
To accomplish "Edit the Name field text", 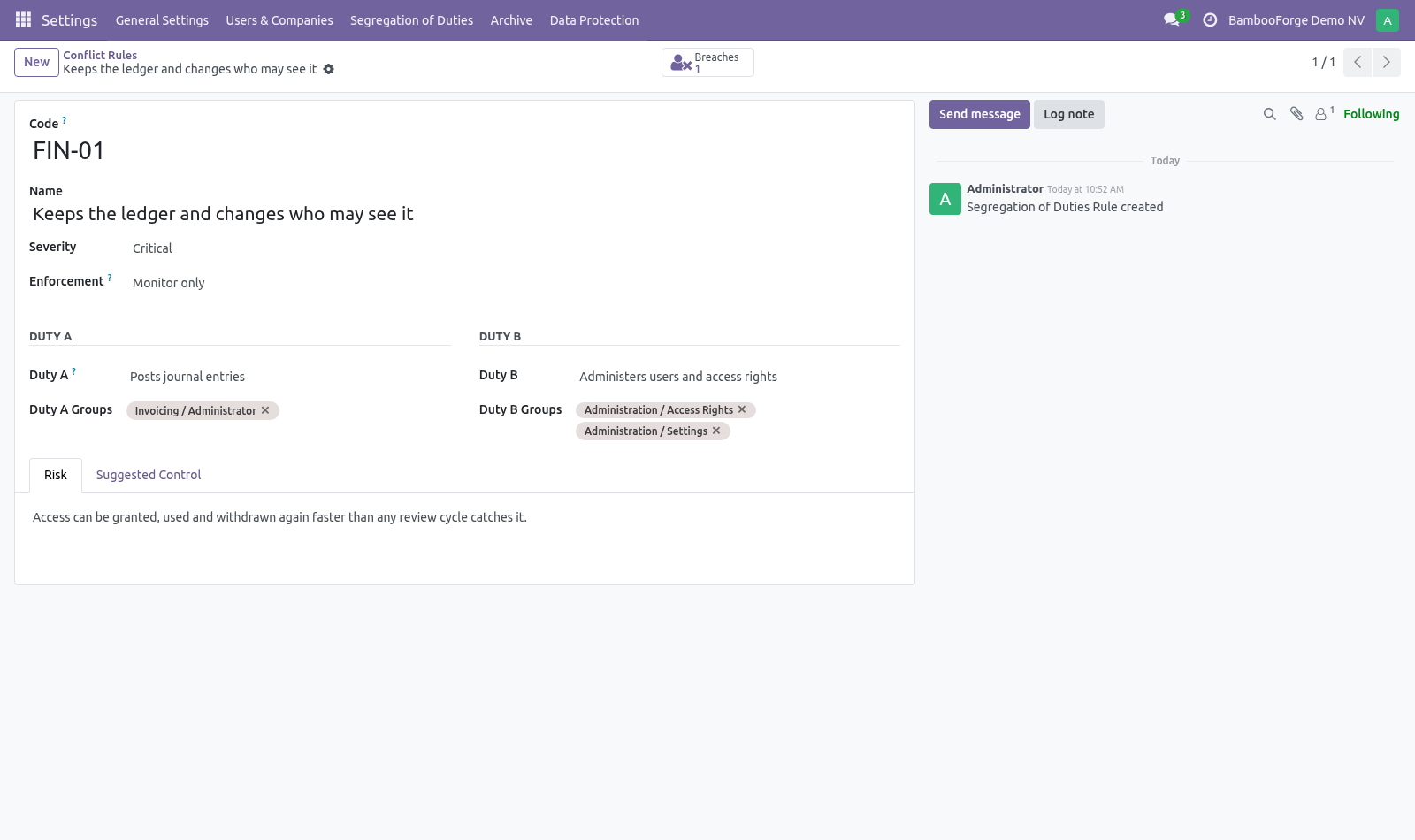I will 464,214.
